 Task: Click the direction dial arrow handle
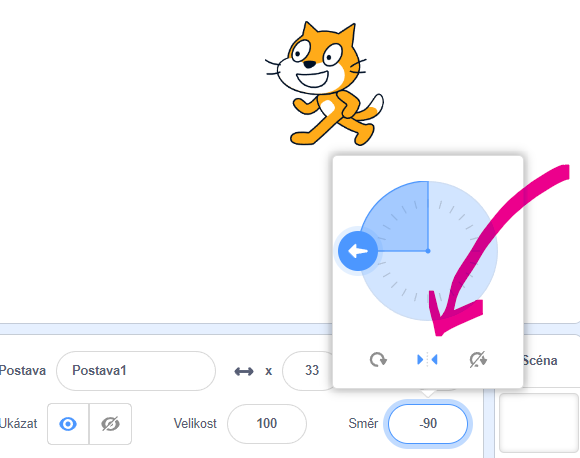pyautogui.click(x=358, y=251)
